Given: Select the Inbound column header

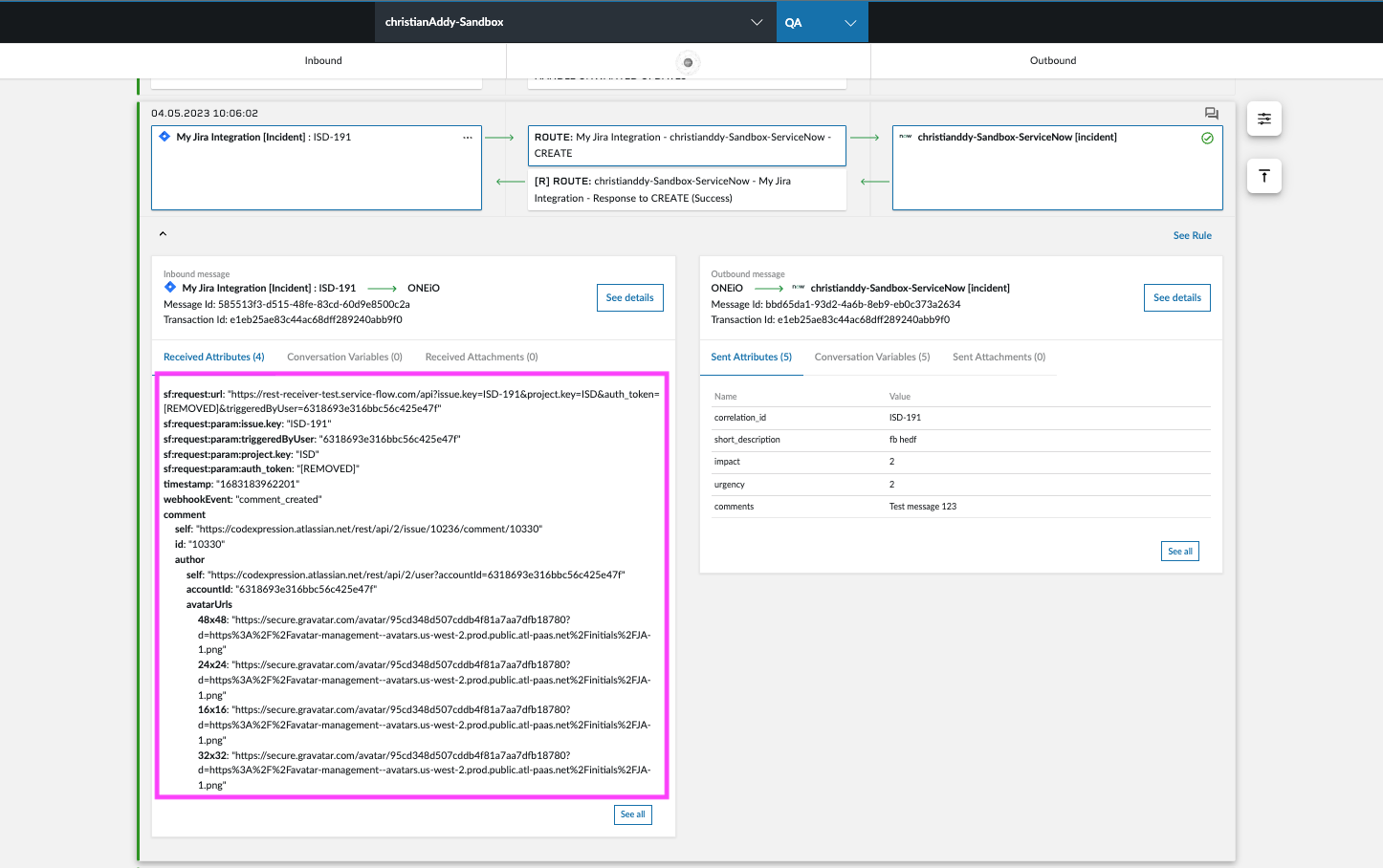Looking at the screenshot, I should (x=323, y=60).
